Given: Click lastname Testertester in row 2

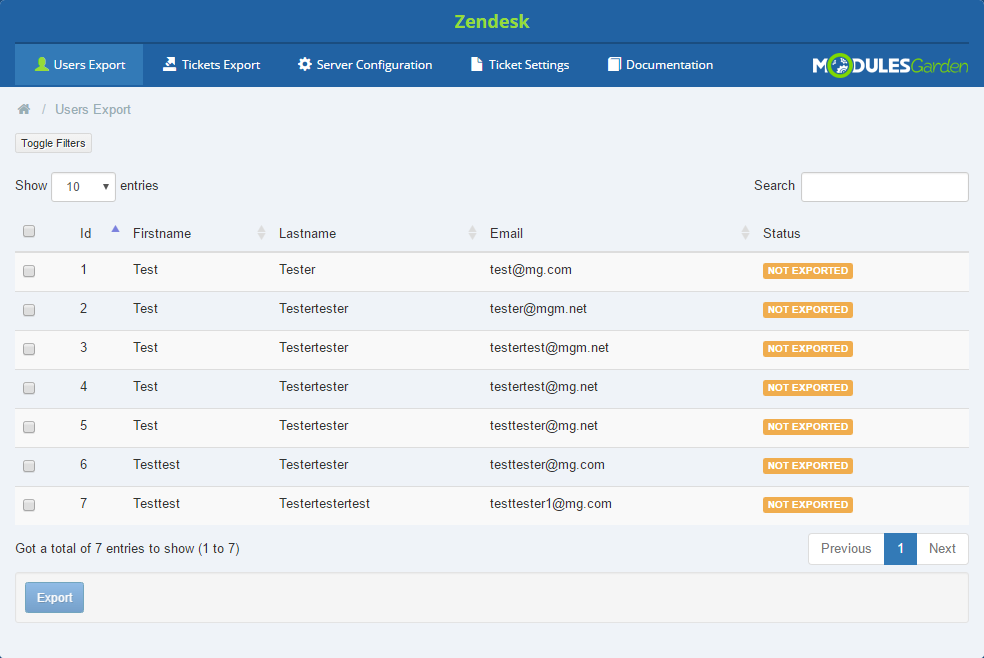Looking at the screenshot, I should tap(314, 309).
